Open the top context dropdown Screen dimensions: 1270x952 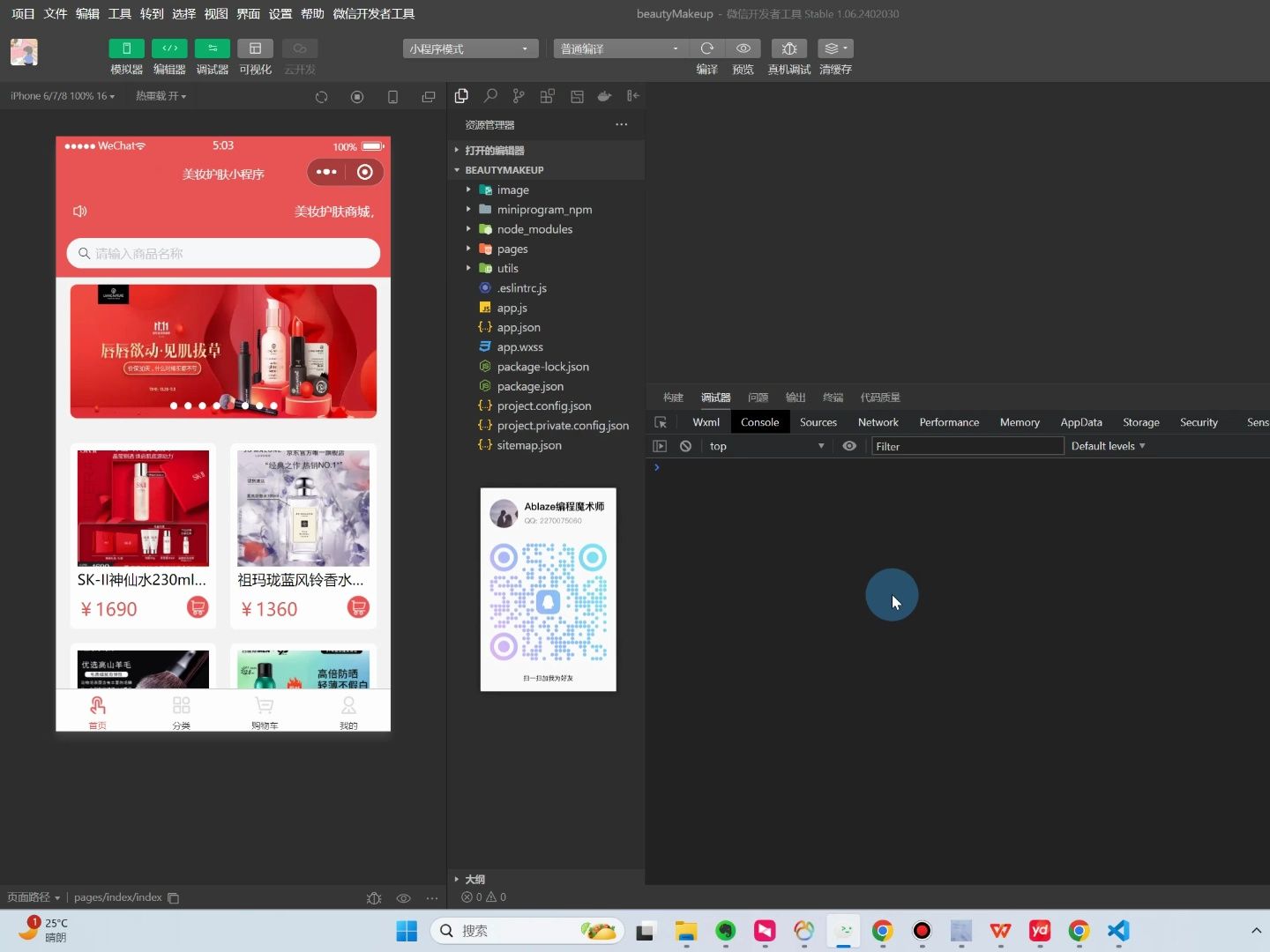tap(766, 446)
